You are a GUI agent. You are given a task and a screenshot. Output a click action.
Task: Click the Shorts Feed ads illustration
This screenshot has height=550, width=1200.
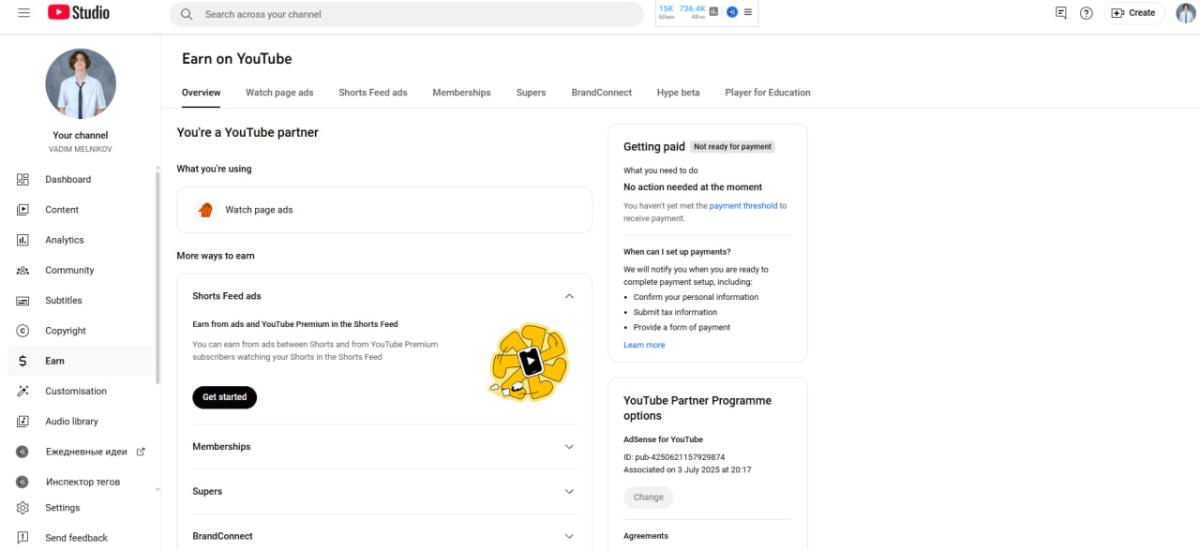[x=529, y=362]
